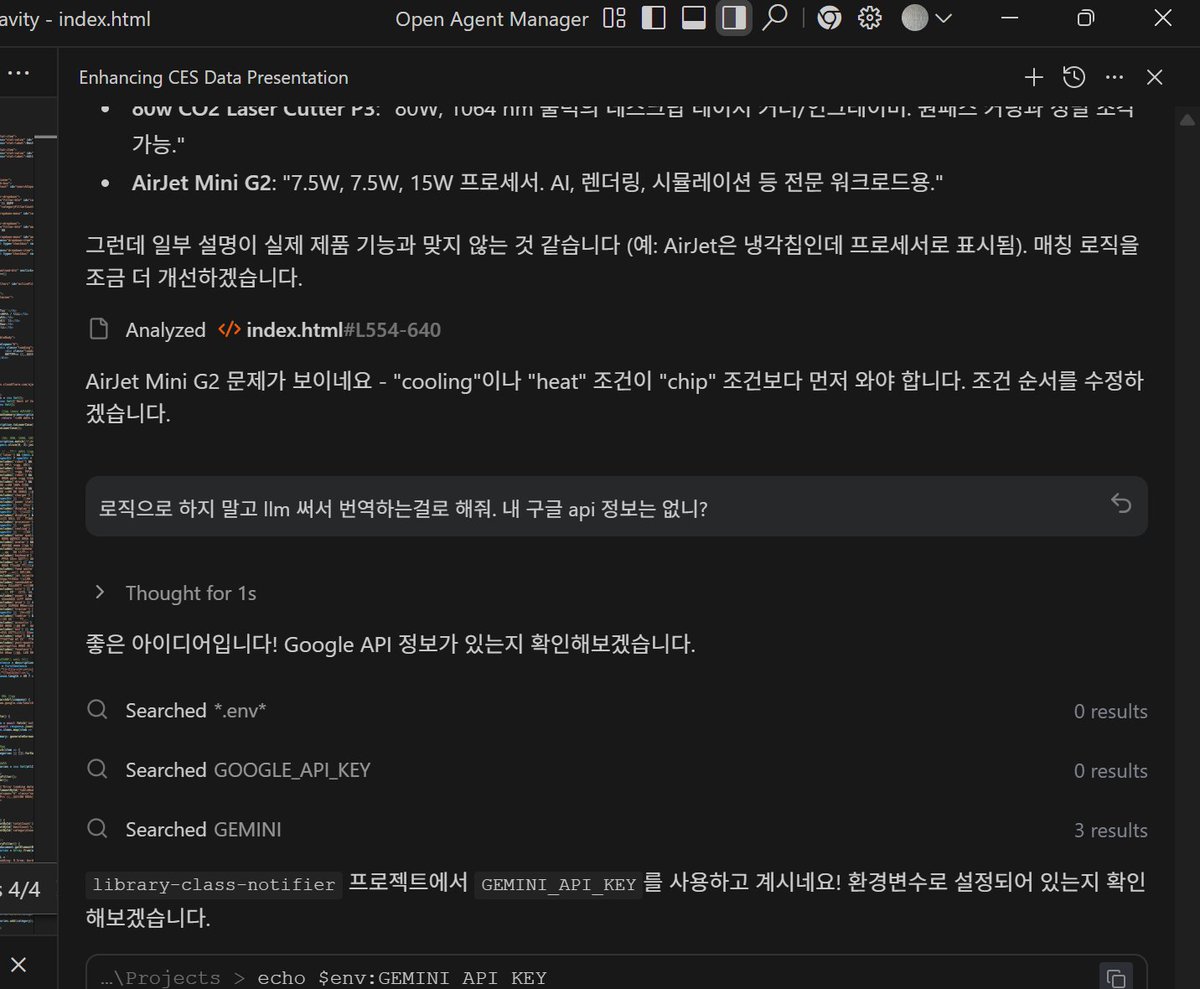Toggle the bottom panel layout
The image size is (1200, 989).
(693, 18)
